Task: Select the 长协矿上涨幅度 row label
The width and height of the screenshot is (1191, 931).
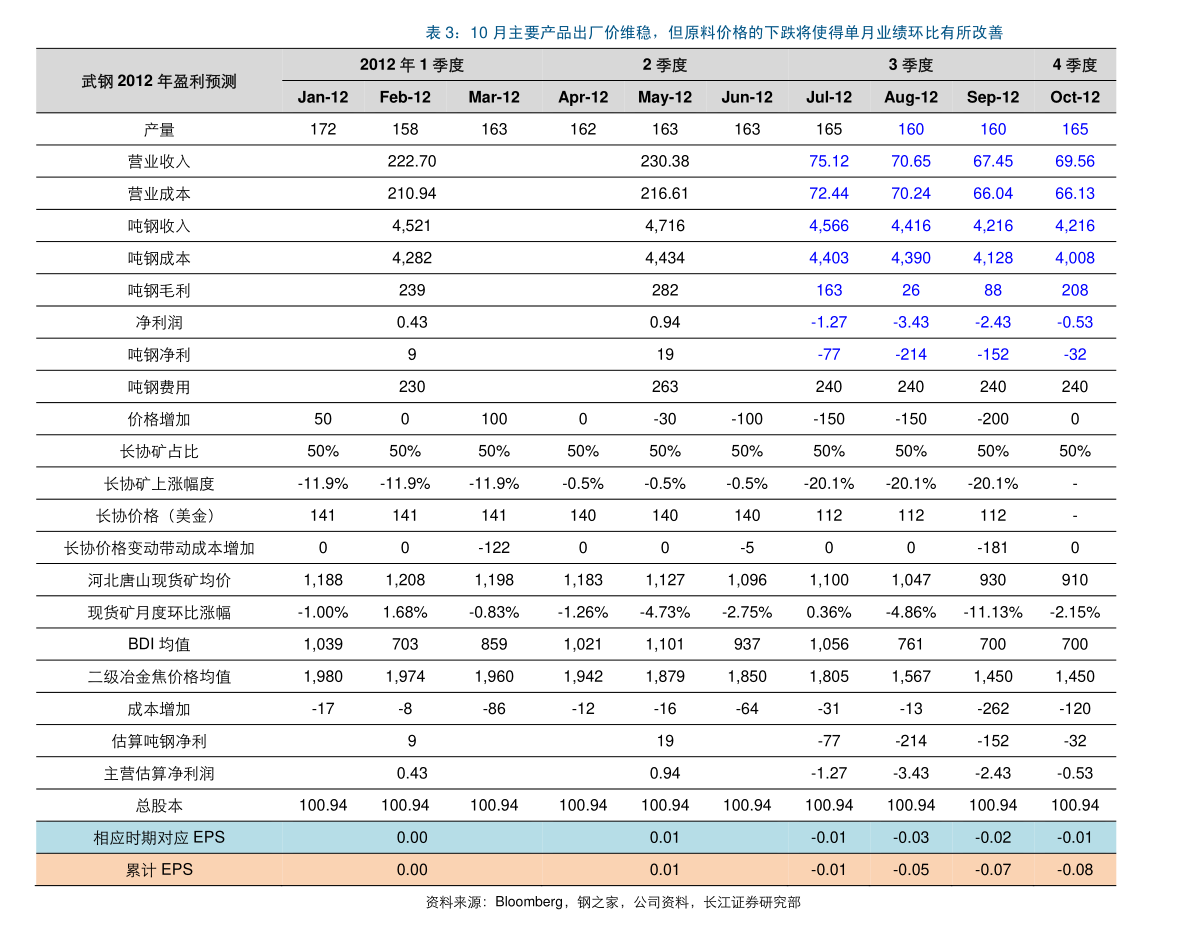Action: click(x=159, y=484)
